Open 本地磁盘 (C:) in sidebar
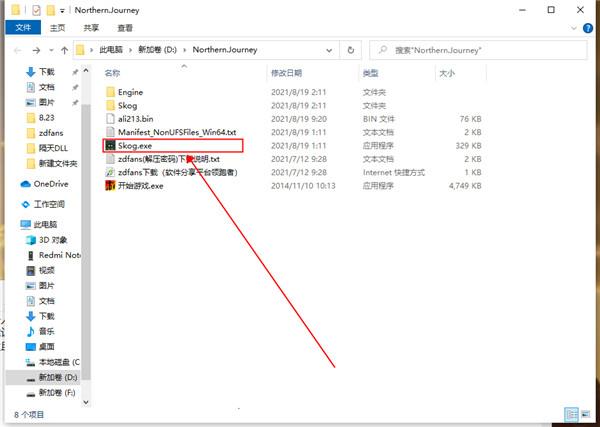 tap(59, 362)
